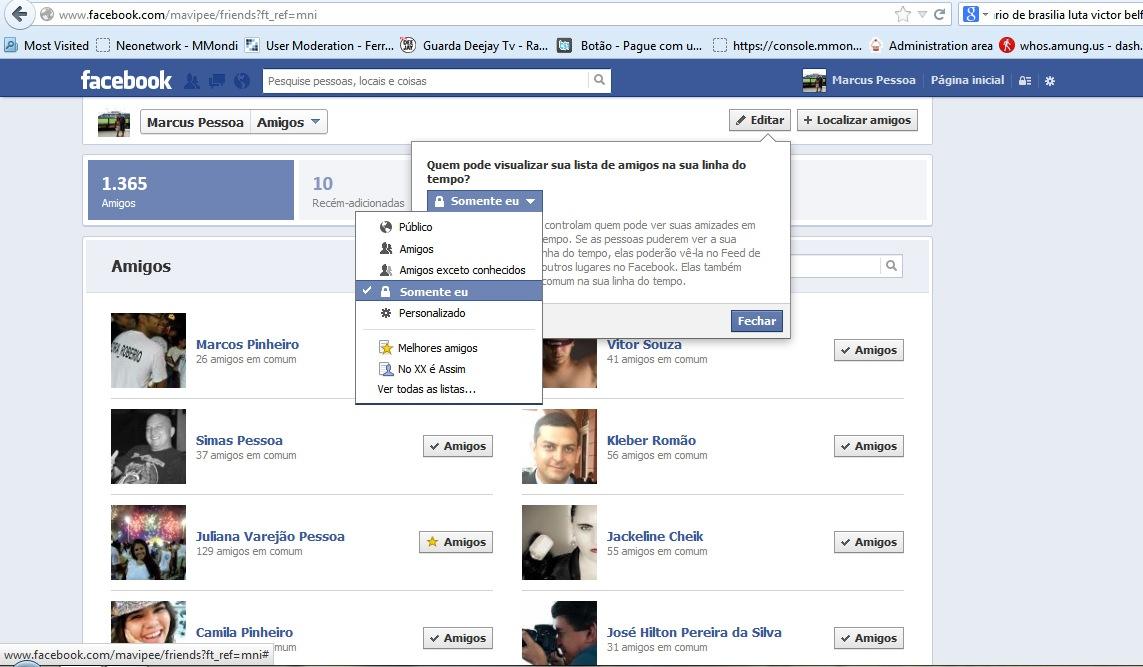Open Simas Pessoa's profile photo
The height and width of the screenshot is (667, 1143).
(148, 446)
